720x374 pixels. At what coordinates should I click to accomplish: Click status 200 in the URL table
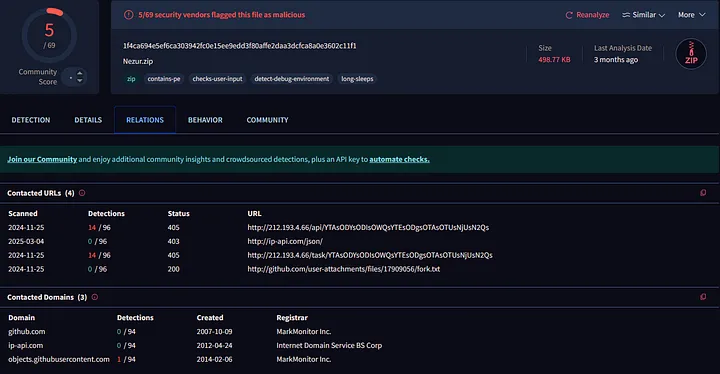click(x=174, y=269)
